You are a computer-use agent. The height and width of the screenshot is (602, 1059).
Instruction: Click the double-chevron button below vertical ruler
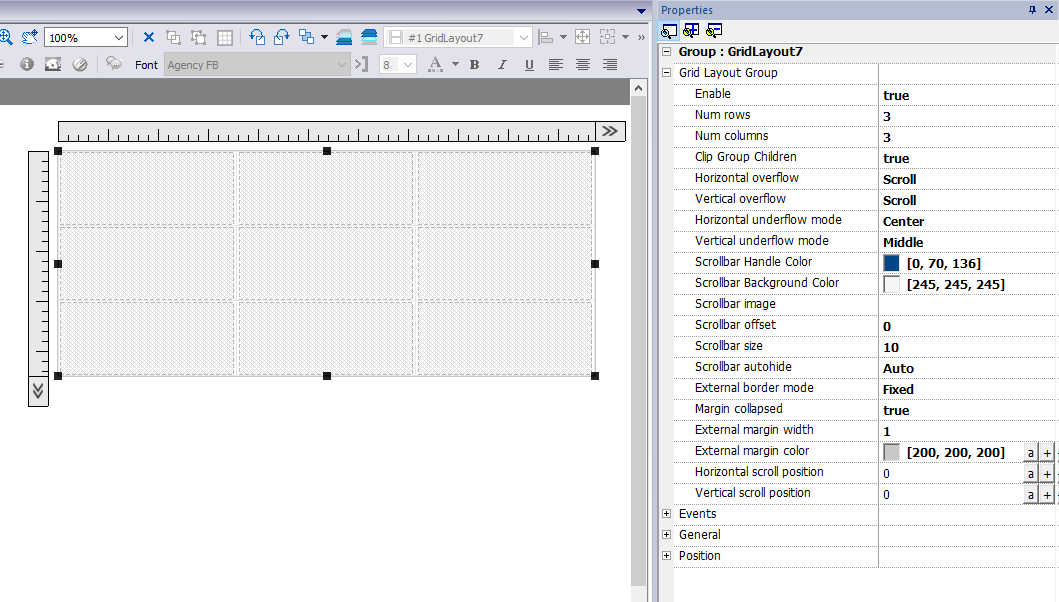tap(38, 390)
